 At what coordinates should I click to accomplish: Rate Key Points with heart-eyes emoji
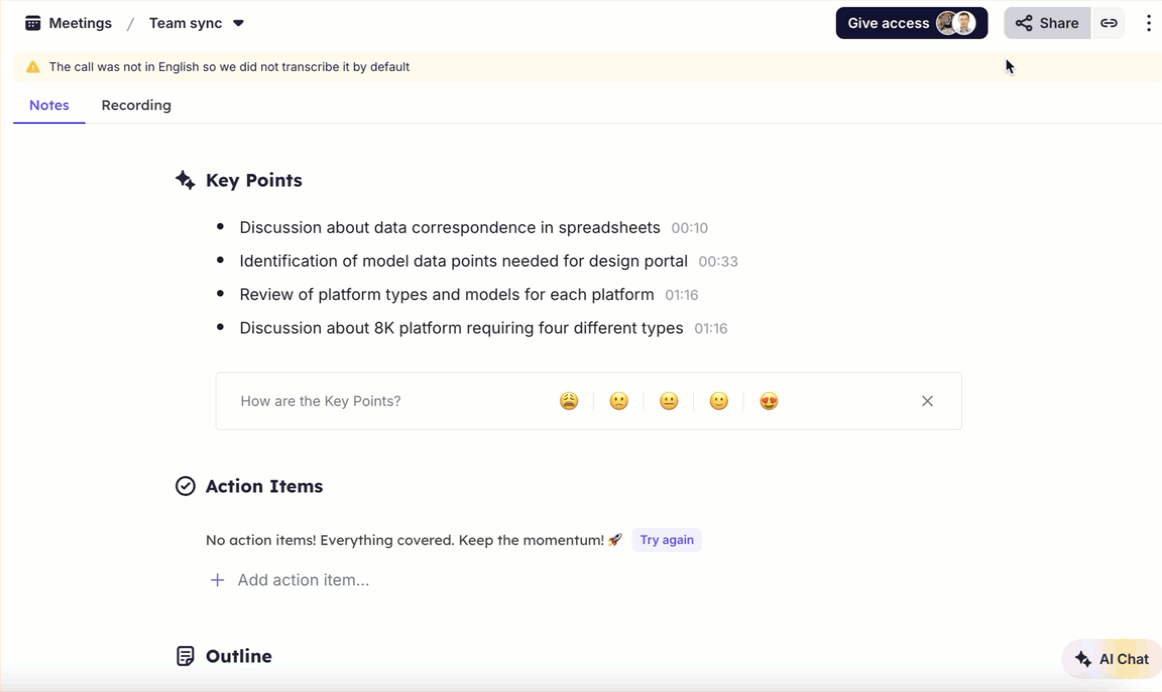click(x=768, y=401)
